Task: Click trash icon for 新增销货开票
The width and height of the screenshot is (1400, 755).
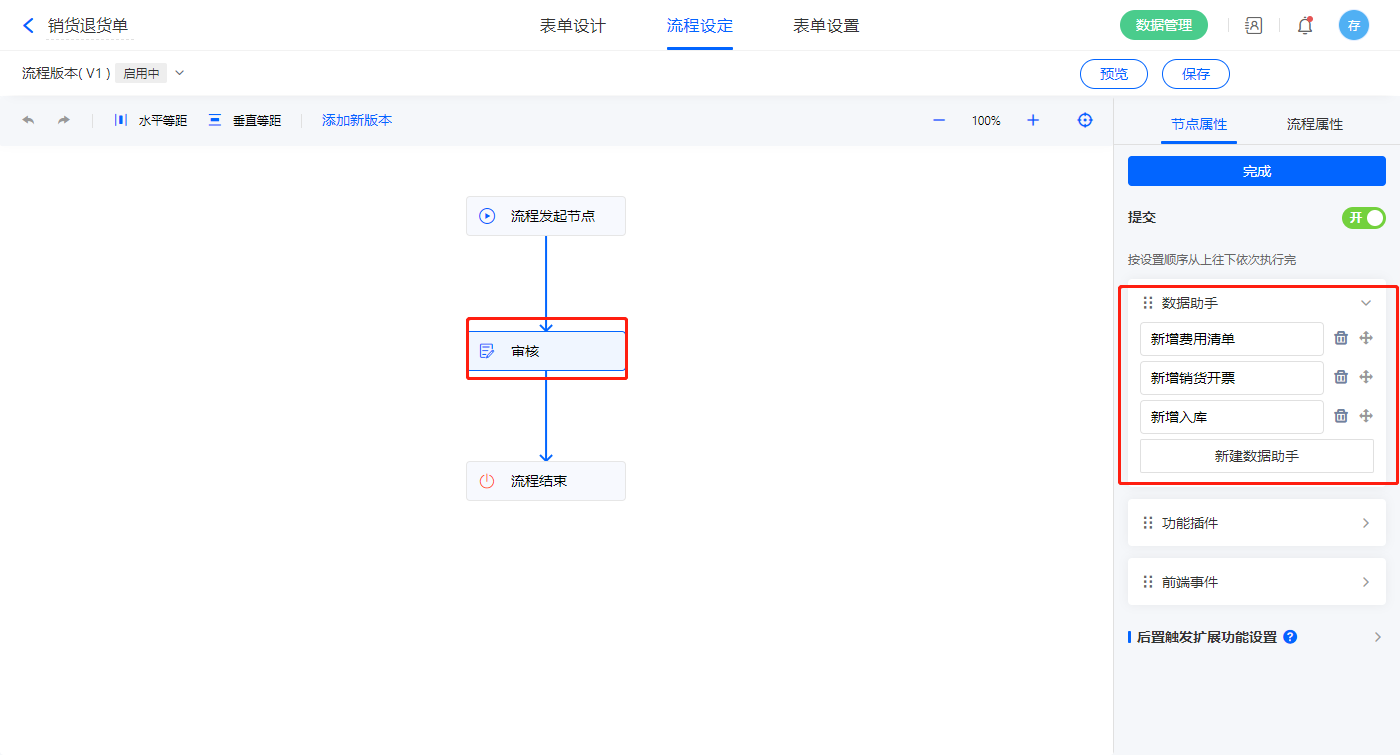Action: [x=1341, y=377]
